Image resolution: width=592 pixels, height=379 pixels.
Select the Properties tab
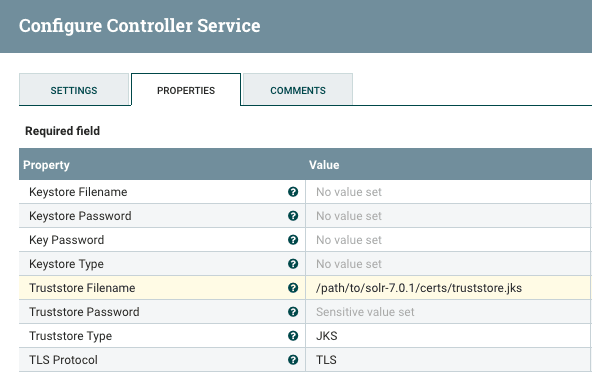click(x=186, y=90)
